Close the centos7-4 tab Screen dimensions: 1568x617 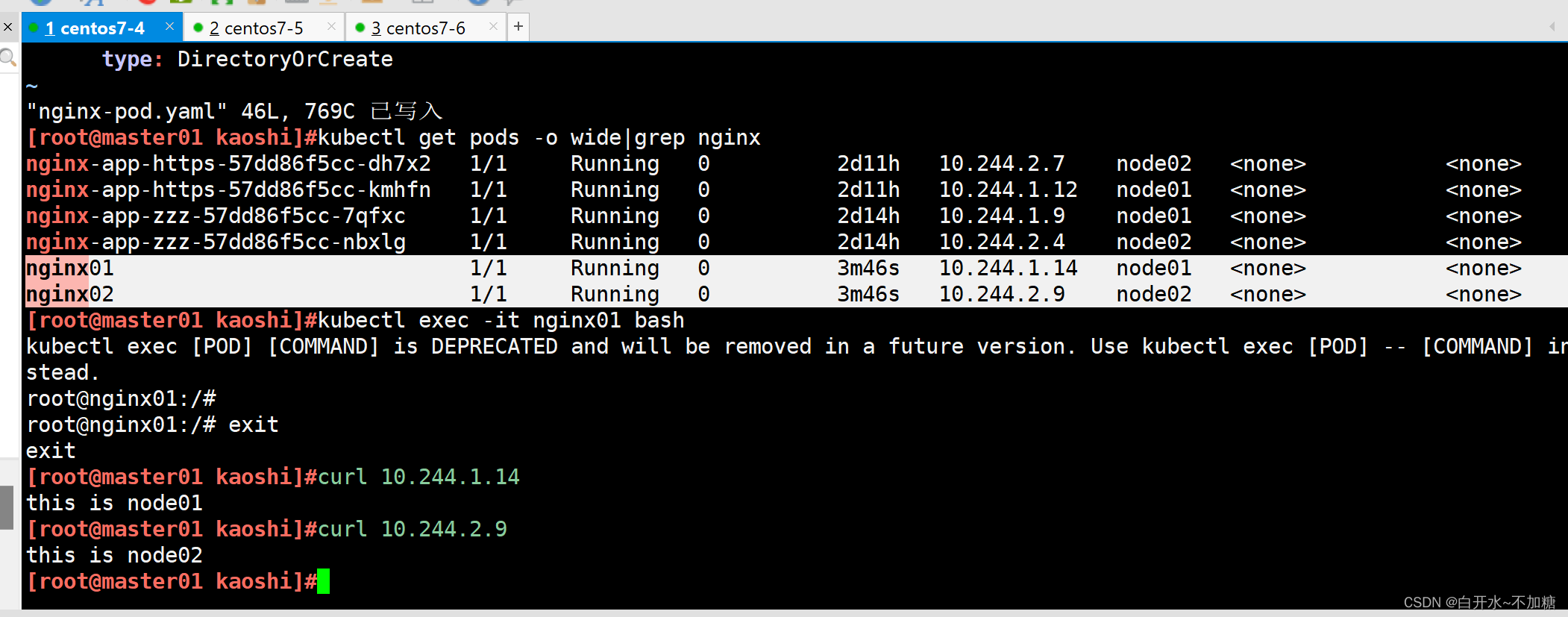pos(169,26)
